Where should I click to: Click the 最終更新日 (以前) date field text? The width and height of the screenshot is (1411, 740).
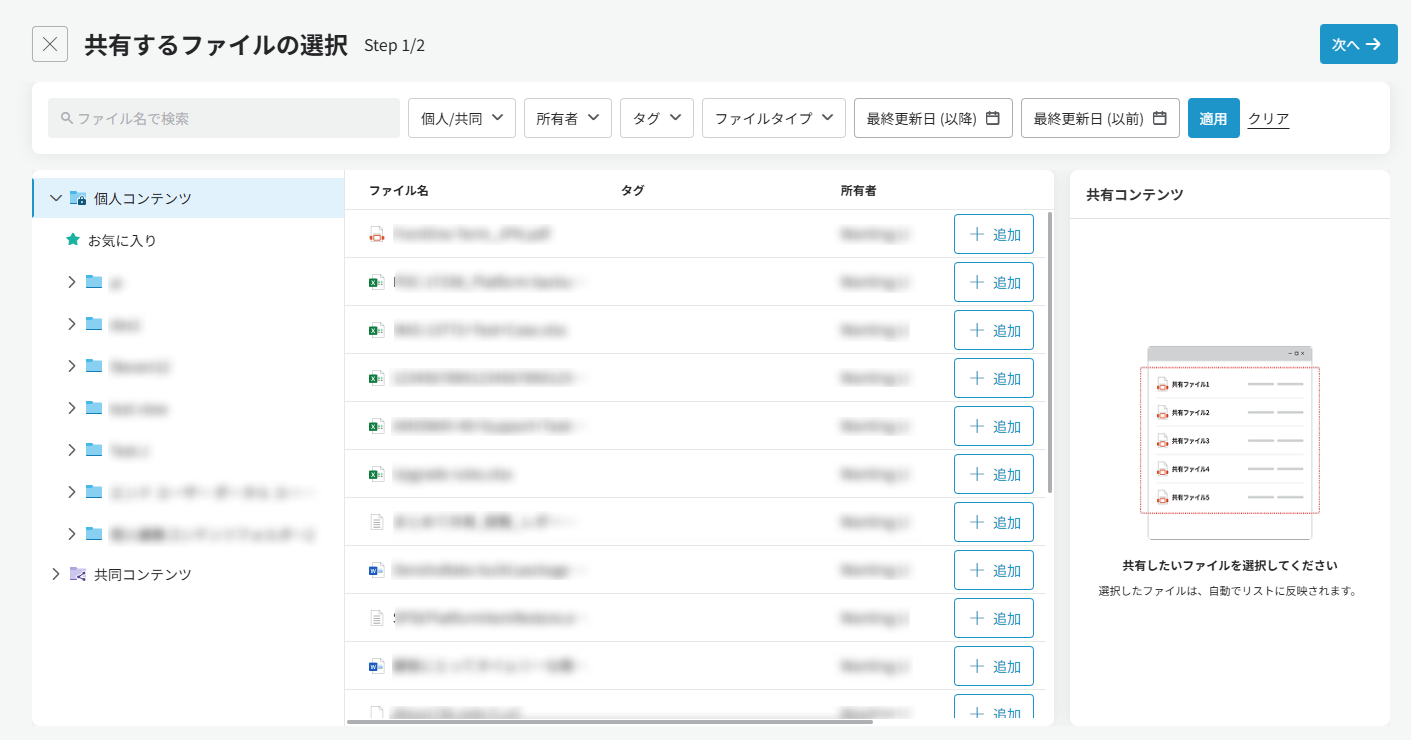tap(1088, 118)
